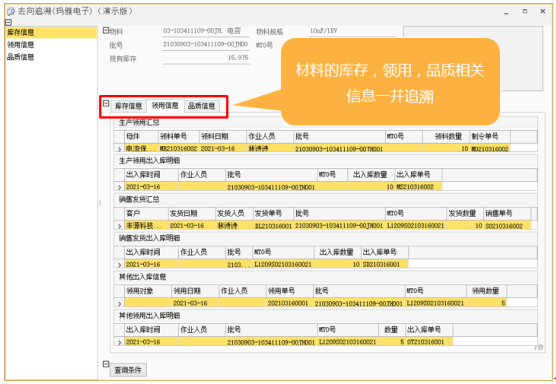The image size is (556, 384).
Task: Click the 现有库存 value field
Action: click(206, 58)
